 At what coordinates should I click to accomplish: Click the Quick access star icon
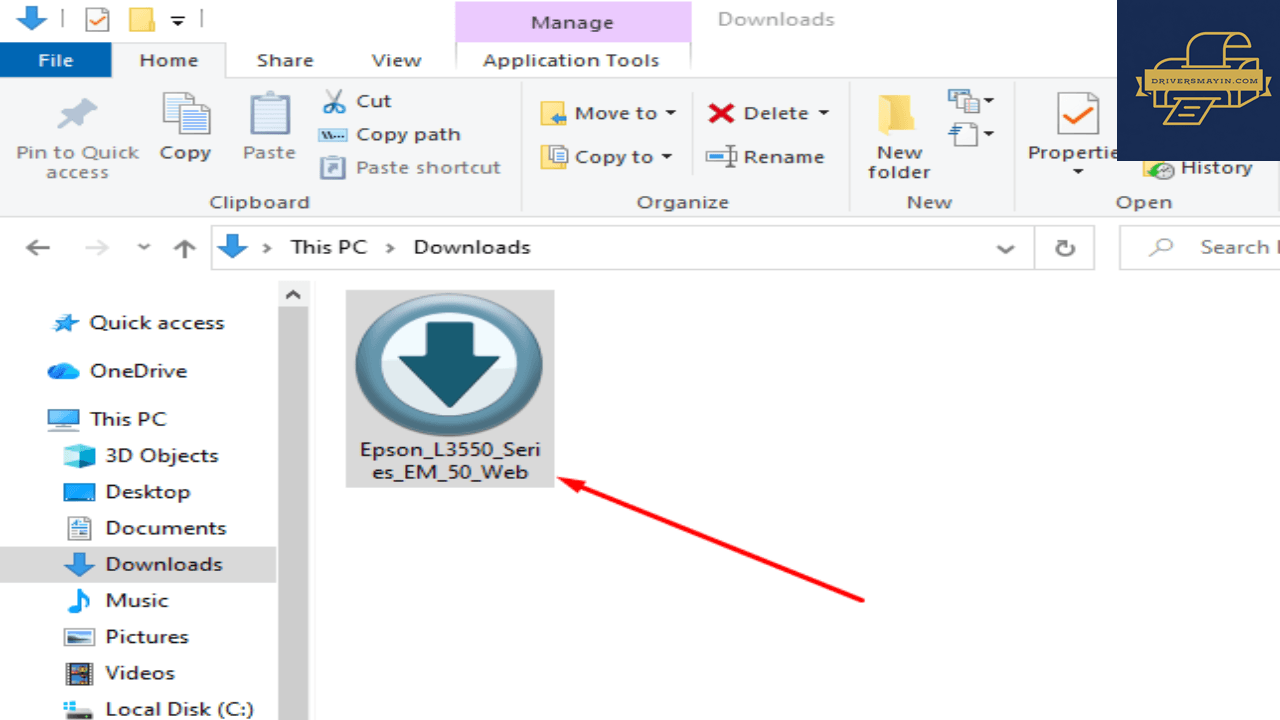click(65, 323)
